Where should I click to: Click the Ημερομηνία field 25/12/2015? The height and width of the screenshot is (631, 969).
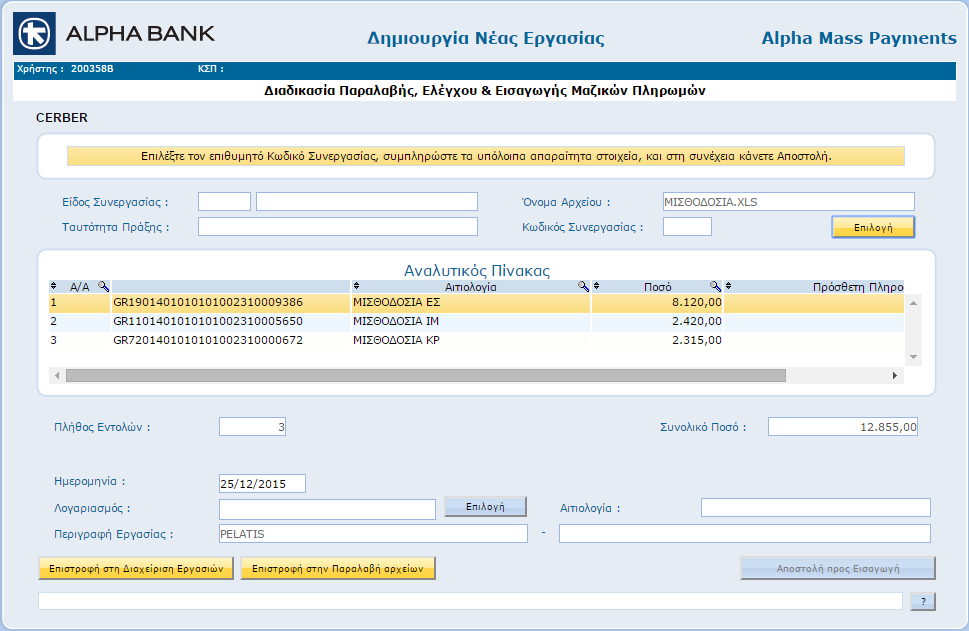click(263, 483)
